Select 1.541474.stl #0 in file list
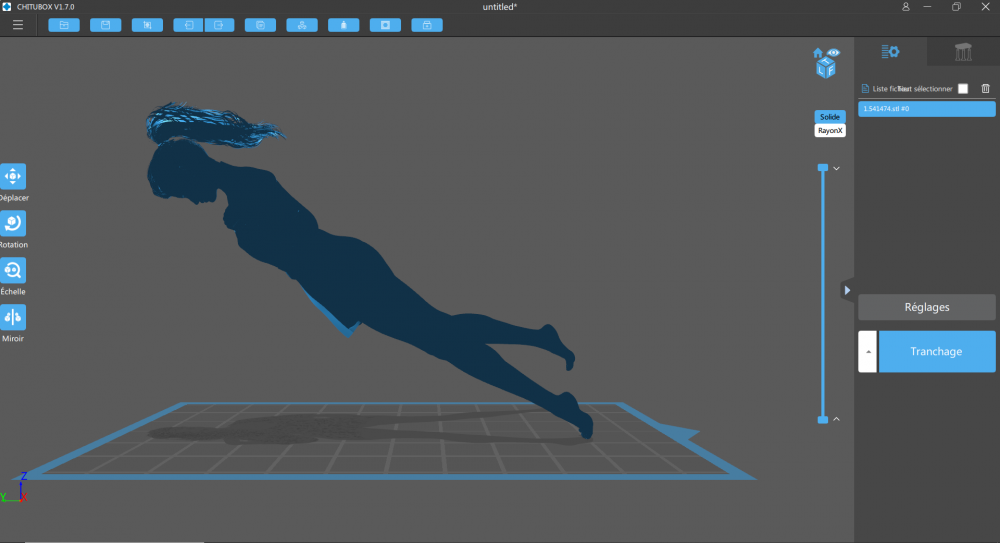This screenshot has height=543, width=1000. point(927,108)
